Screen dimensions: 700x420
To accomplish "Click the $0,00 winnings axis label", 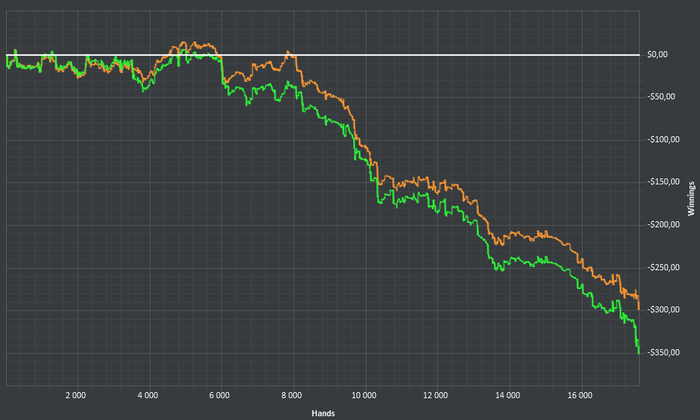I will (657, 54).
